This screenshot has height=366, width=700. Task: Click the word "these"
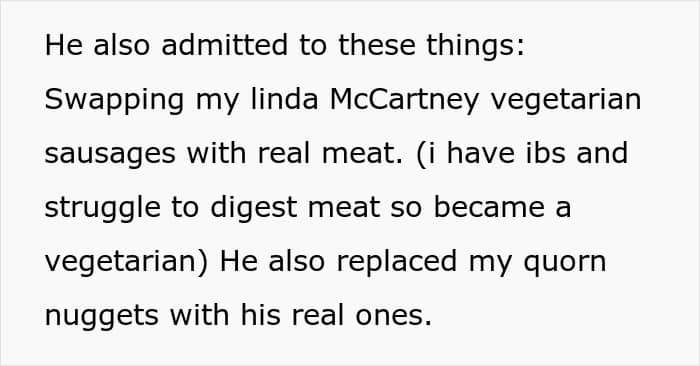click(376, 45)
